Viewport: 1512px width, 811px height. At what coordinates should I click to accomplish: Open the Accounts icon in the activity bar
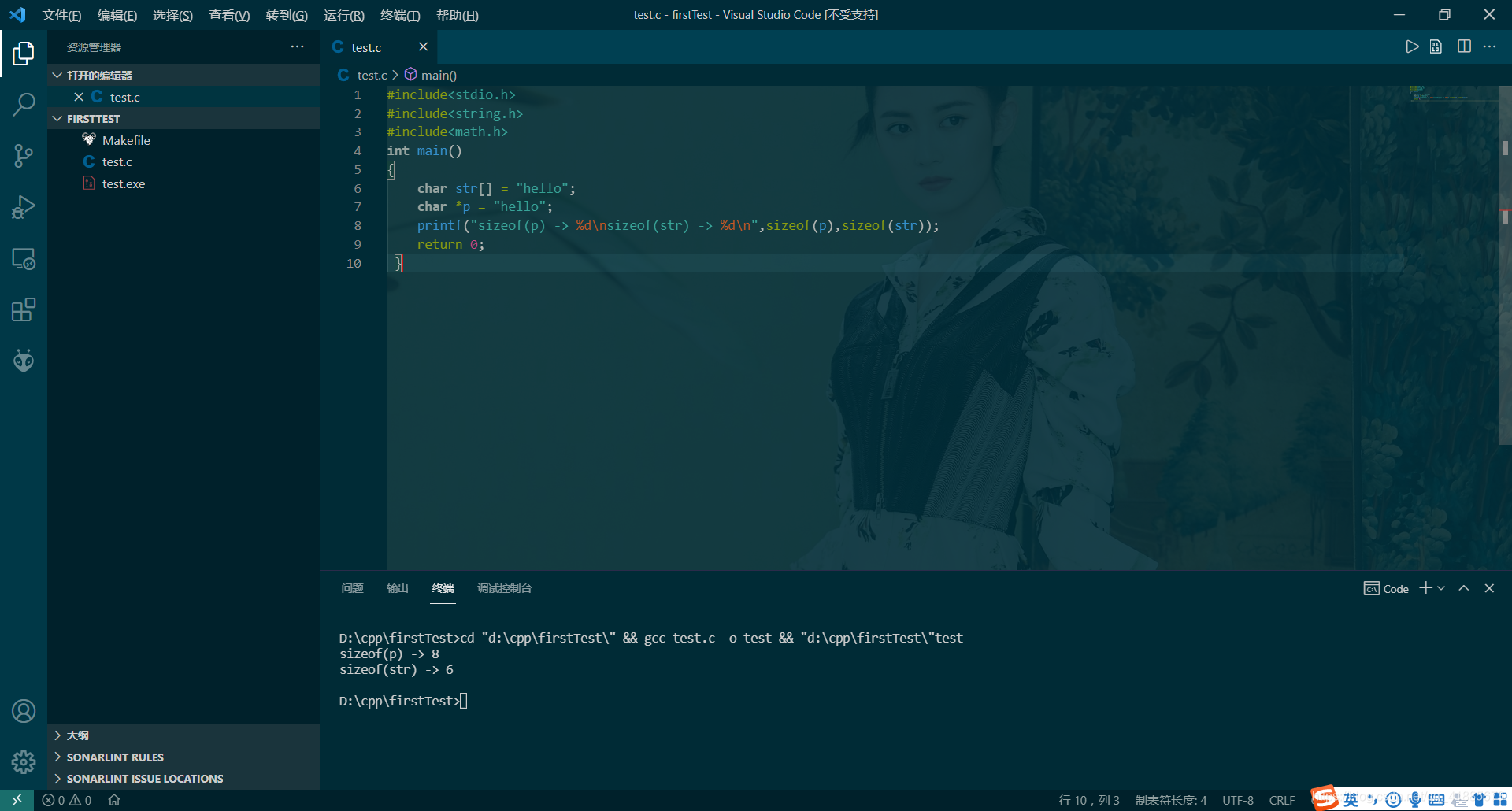[24, 711]
